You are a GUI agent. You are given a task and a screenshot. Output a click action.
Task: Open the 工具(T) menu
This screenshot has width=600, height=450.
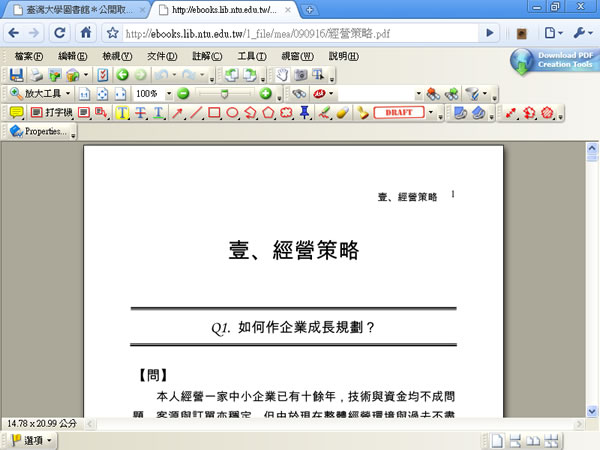(252, 56)
